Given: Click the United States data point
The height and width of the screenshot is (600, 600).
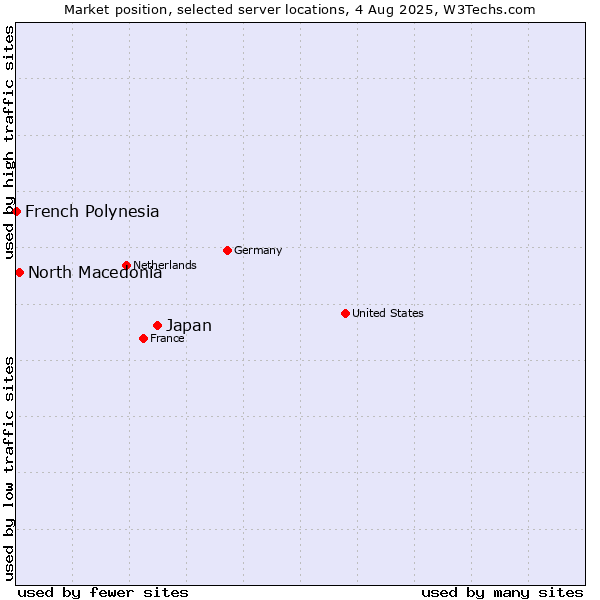Looking at the screenshot, I should 345,313.
